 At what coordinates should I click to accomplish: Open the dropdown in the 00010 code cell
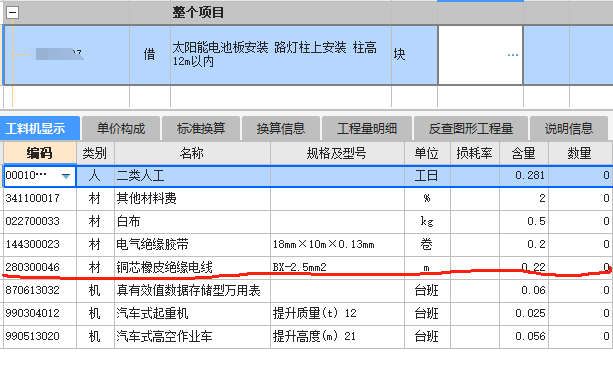(x=66, y=176)
